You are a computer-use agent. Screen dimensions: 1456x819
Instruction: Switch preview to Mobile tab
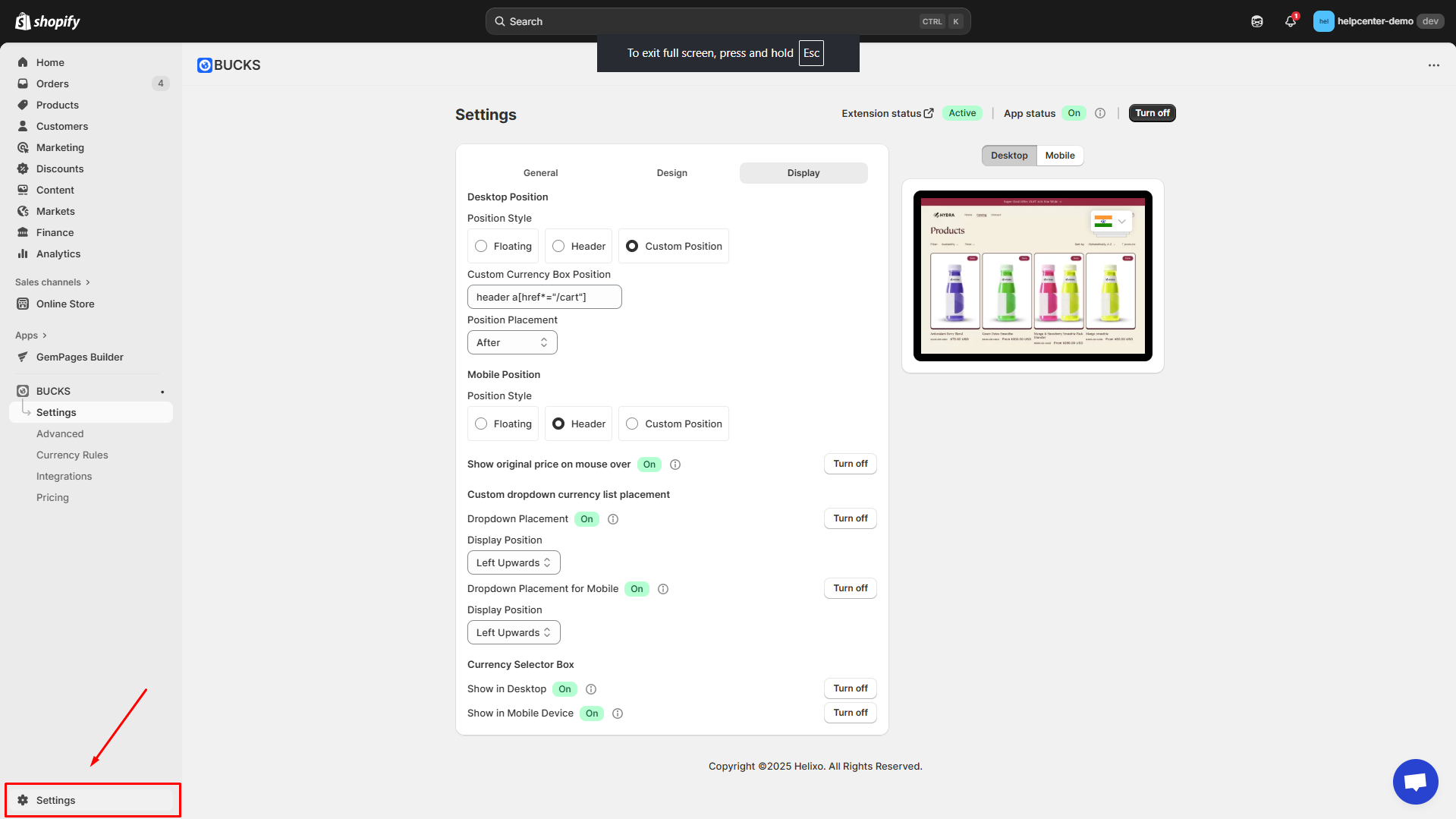pyautogui.click(x=1059, y=156)
